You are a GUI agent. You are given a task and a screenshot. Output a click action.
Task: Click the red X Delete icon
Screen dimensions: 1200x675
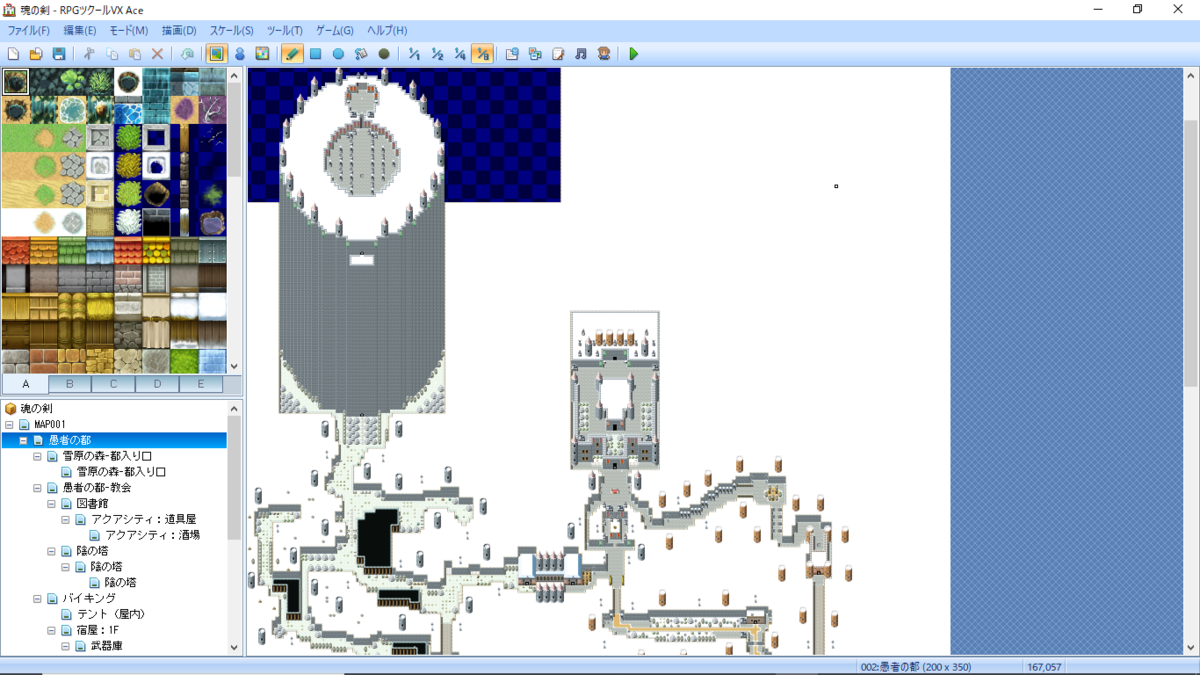point(157,54)
